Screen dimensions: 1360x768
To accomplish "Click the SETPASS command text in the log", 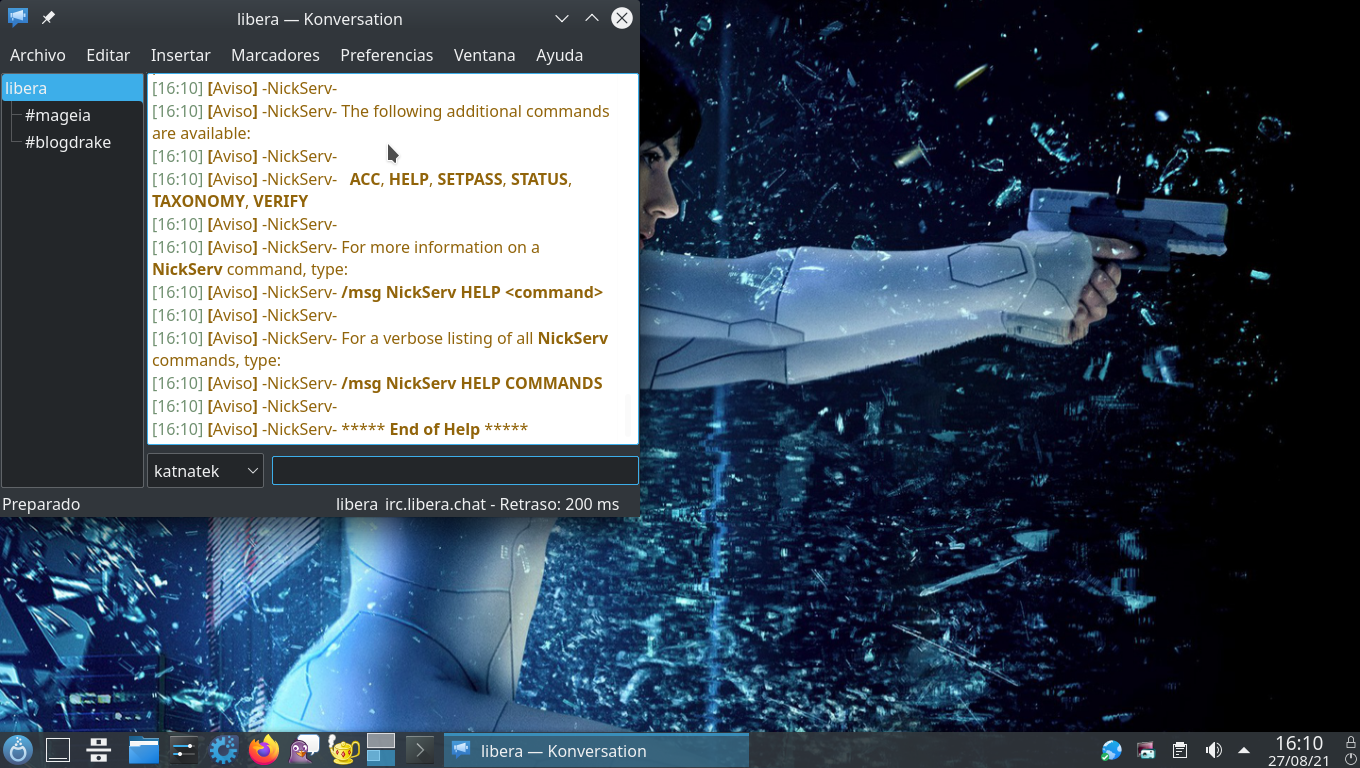I will click(x=470, y=179).
